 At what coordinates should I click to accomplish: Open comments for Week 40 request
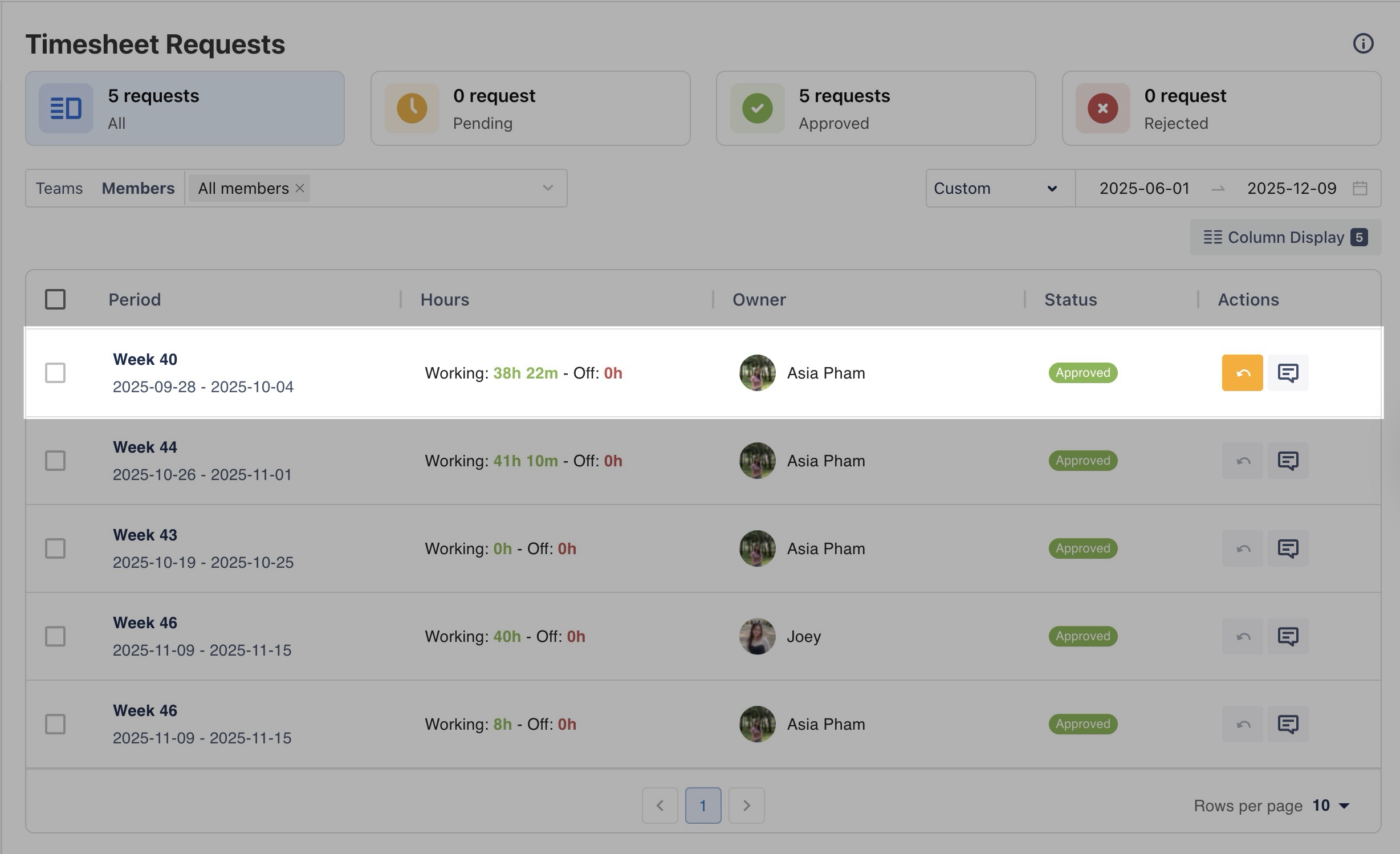tap(1288, 373)
